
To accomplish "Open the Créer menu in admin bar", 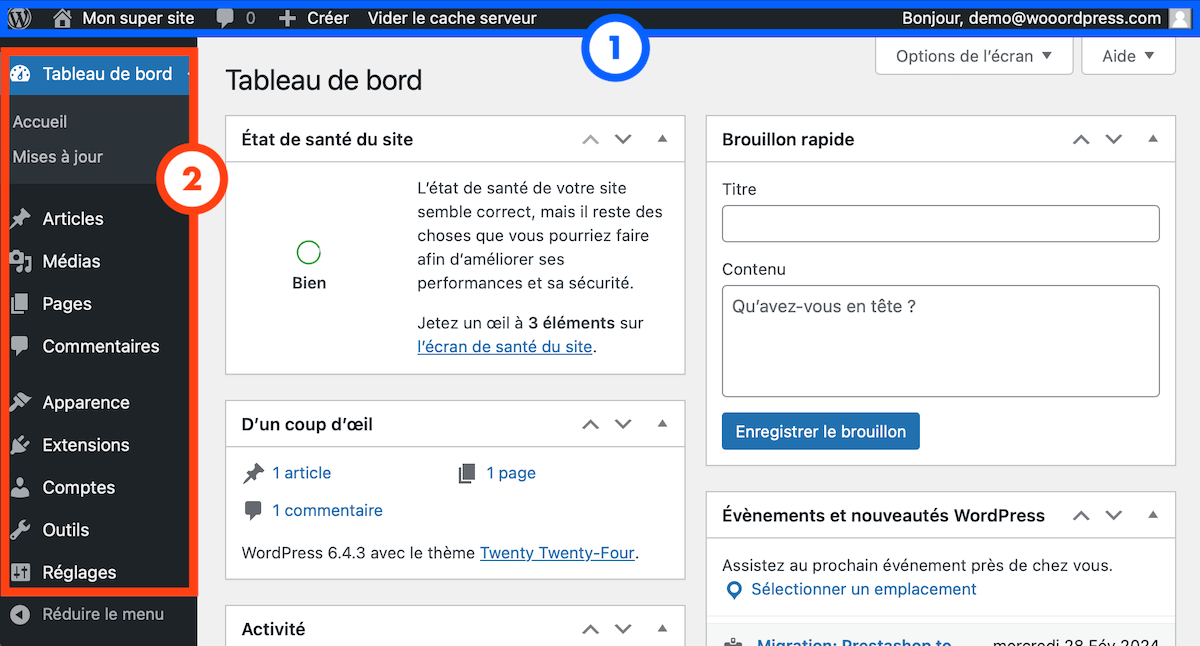I will 328,18.
